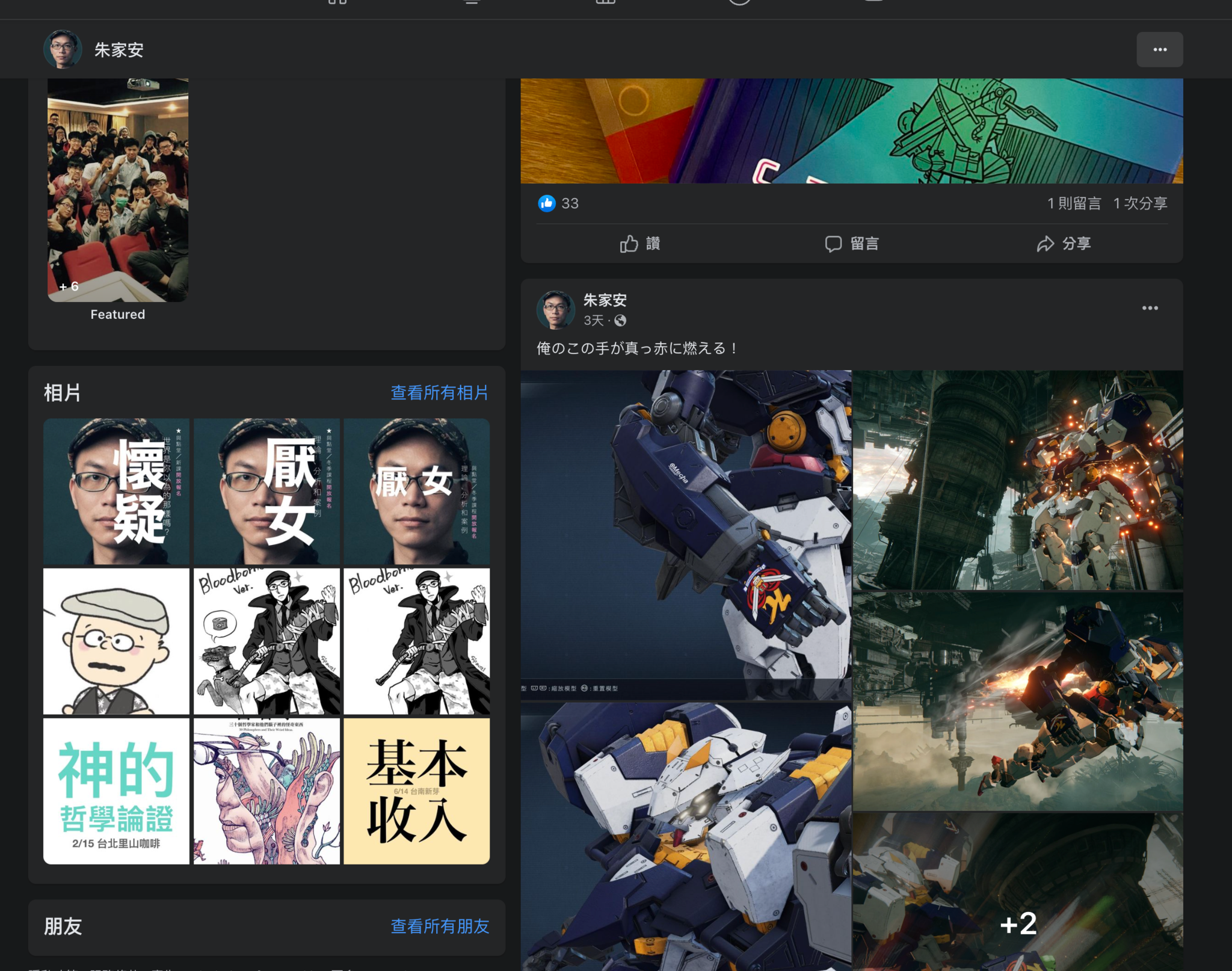Click the blue like reaction icon beside 33
Image resolution: width=1232 pixels, height=971 pixels.
[546, 203]
